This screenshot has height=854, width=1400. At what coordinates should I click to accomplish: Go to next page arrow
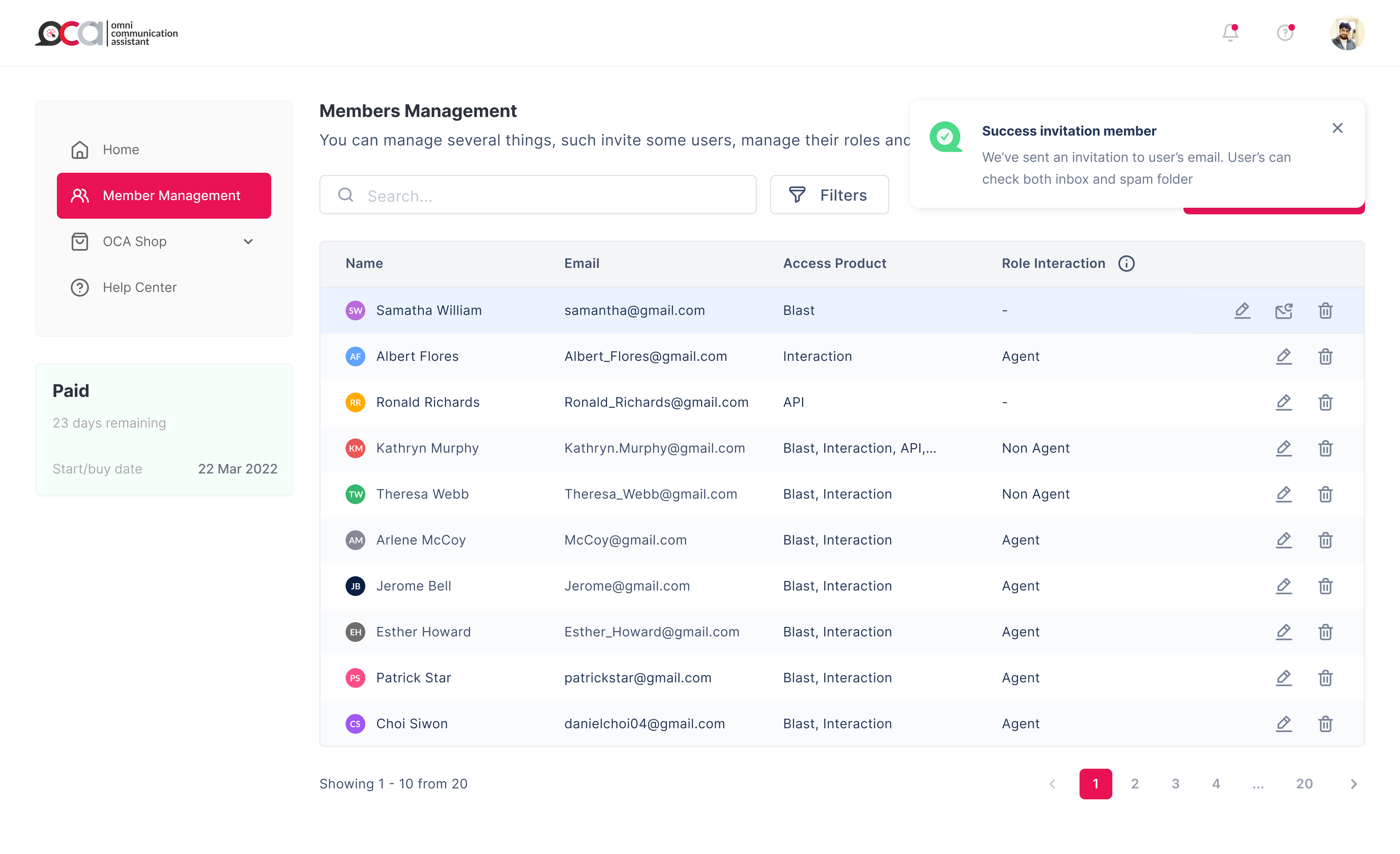click(x=1354, y=784)
